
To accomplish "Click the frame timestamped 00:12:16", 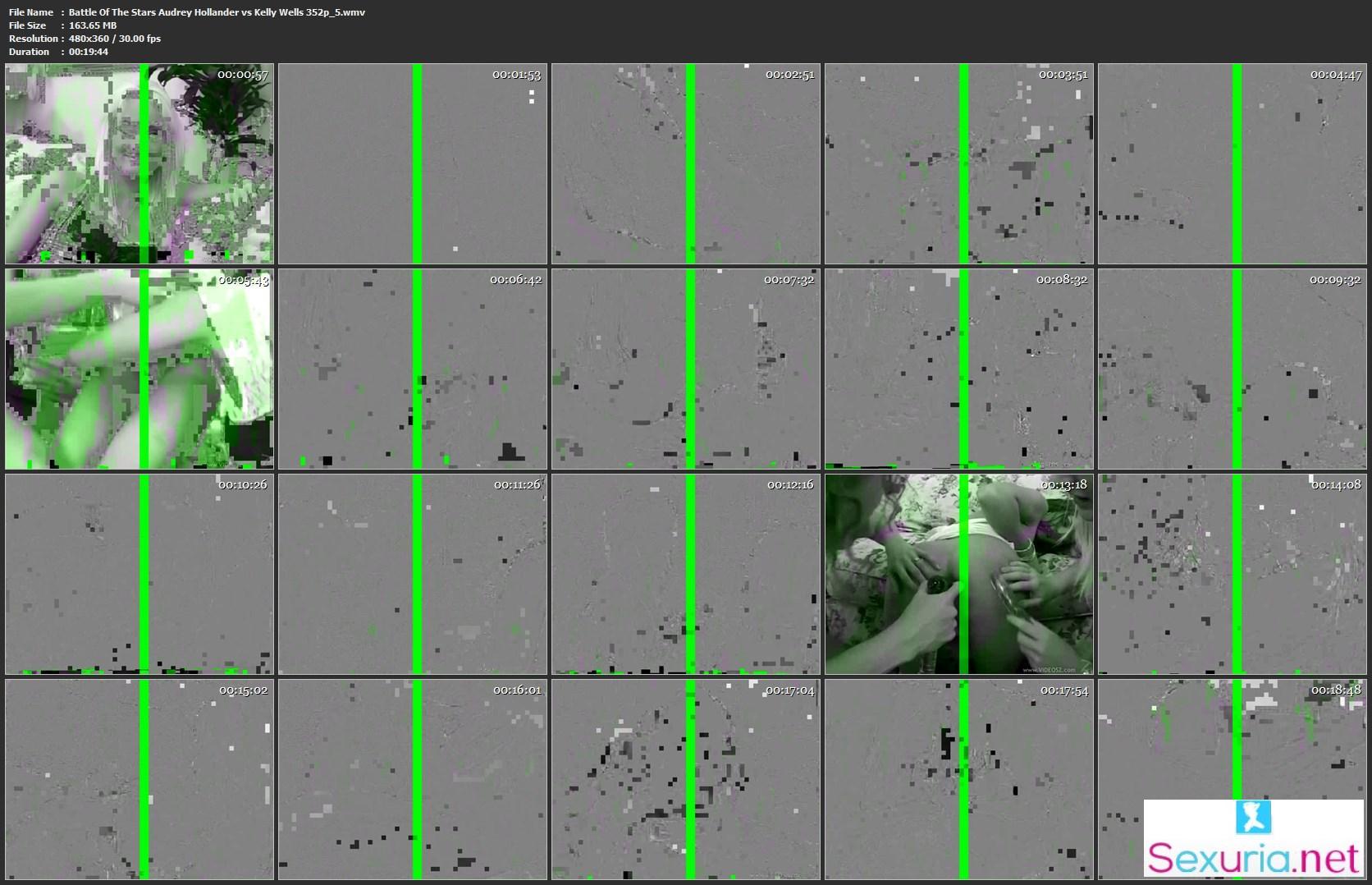I will click(x=686, y=574).
